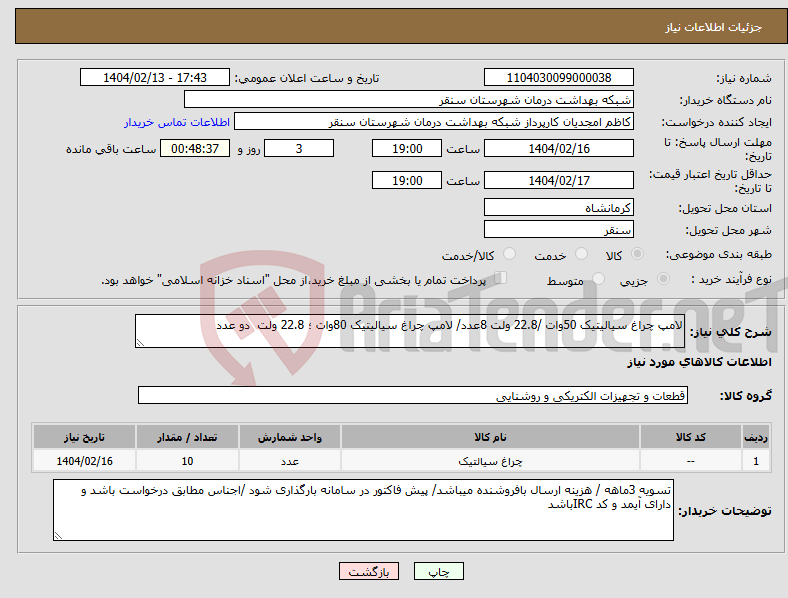Click the row number cell 1
788x598 pixels.
pyautogui.click(x=756, y=461)
